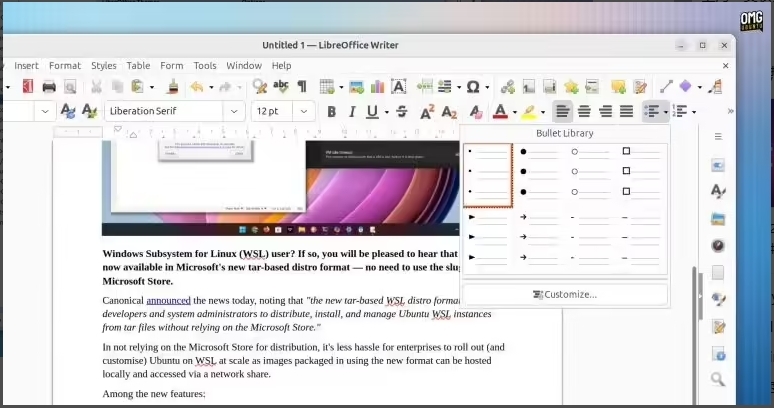The width and height of the screenshot is (774, 408).
Task: Click the Customize button in Bullet Library
Action: (565, 294)
